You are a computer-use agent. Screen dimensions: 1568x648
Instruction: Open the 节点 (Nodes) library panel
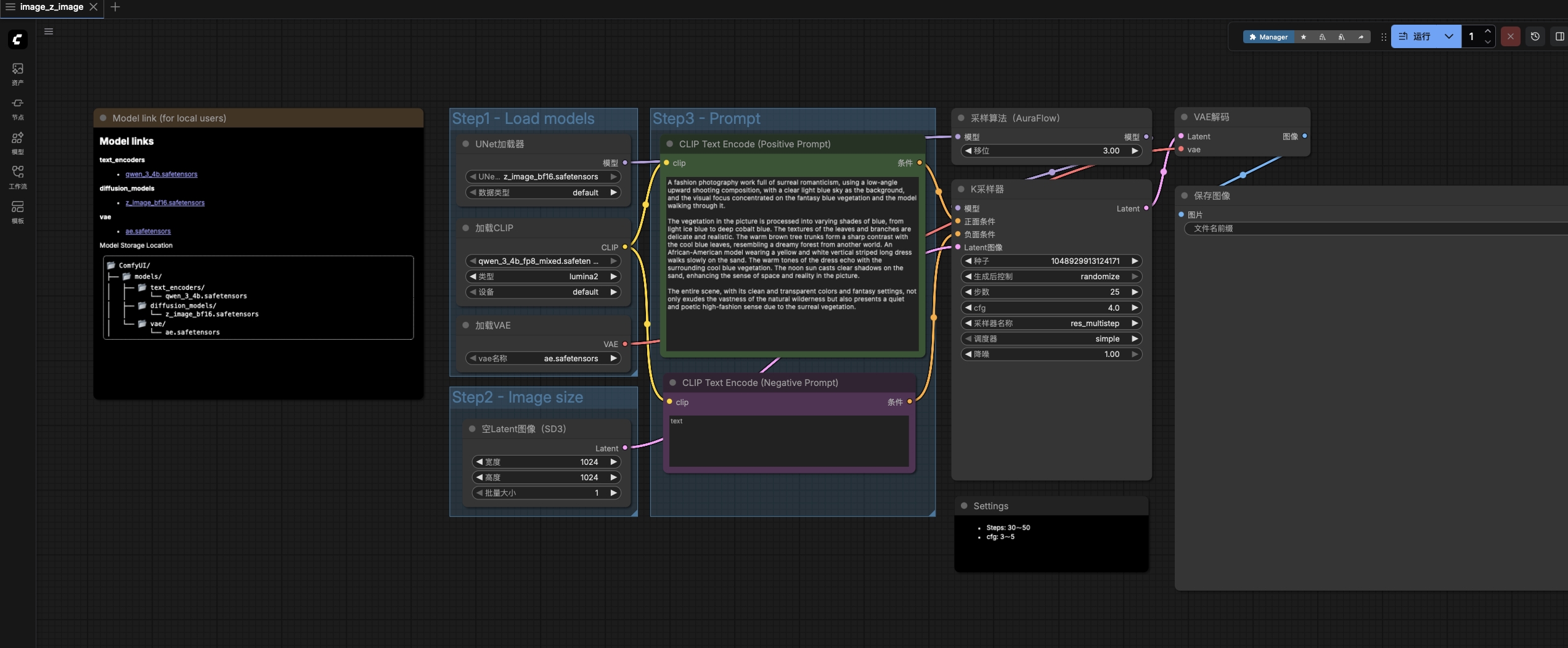click(17, 108)
